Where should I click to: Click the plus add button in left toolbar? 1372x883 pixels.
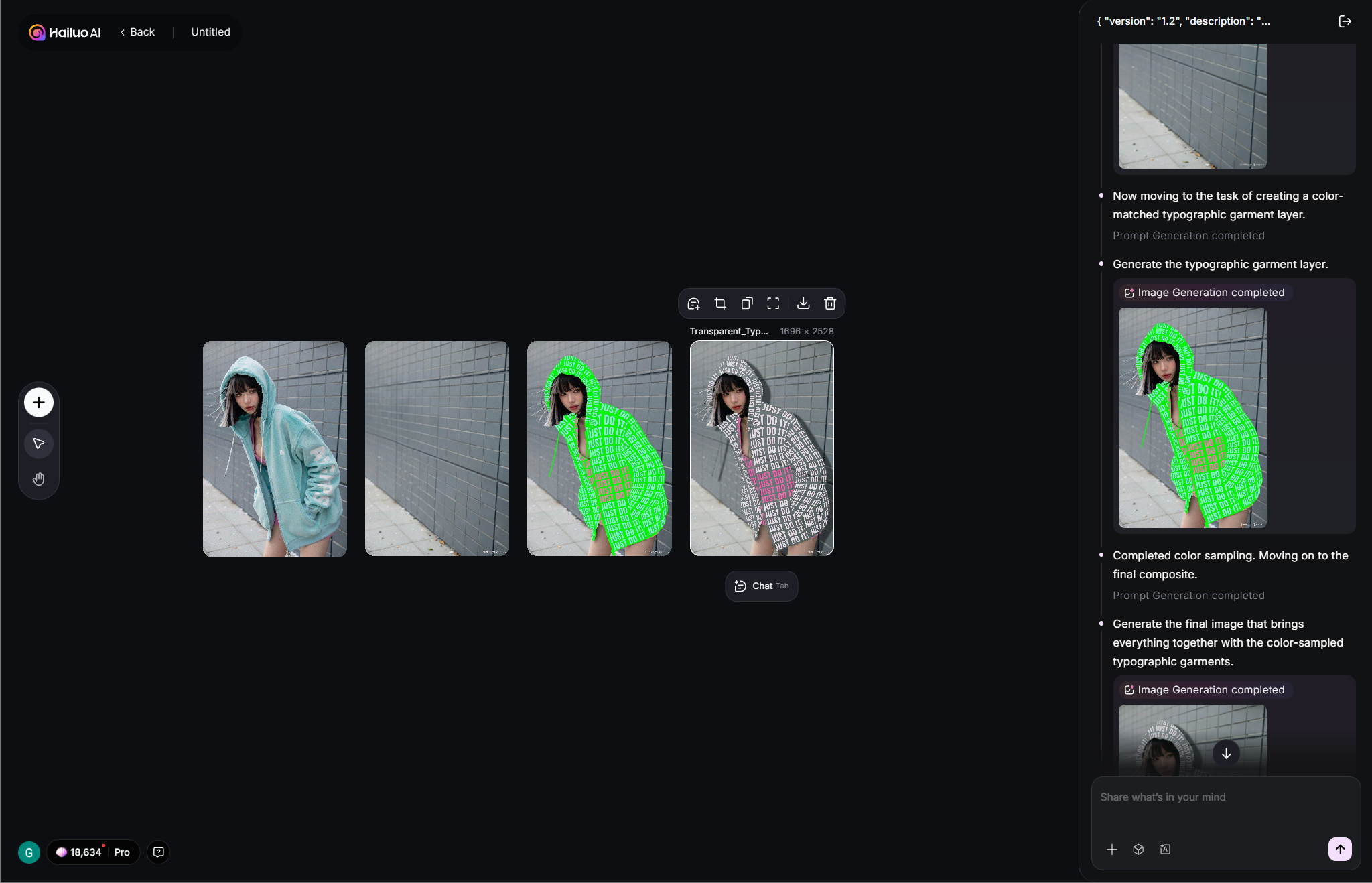pos(39,402)
